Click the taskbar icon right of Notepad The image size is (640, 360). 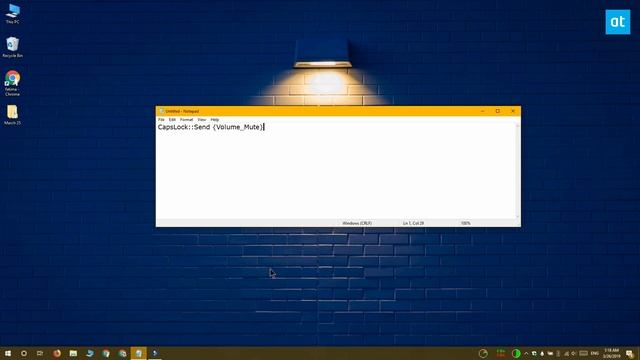[x=155, y=353]
